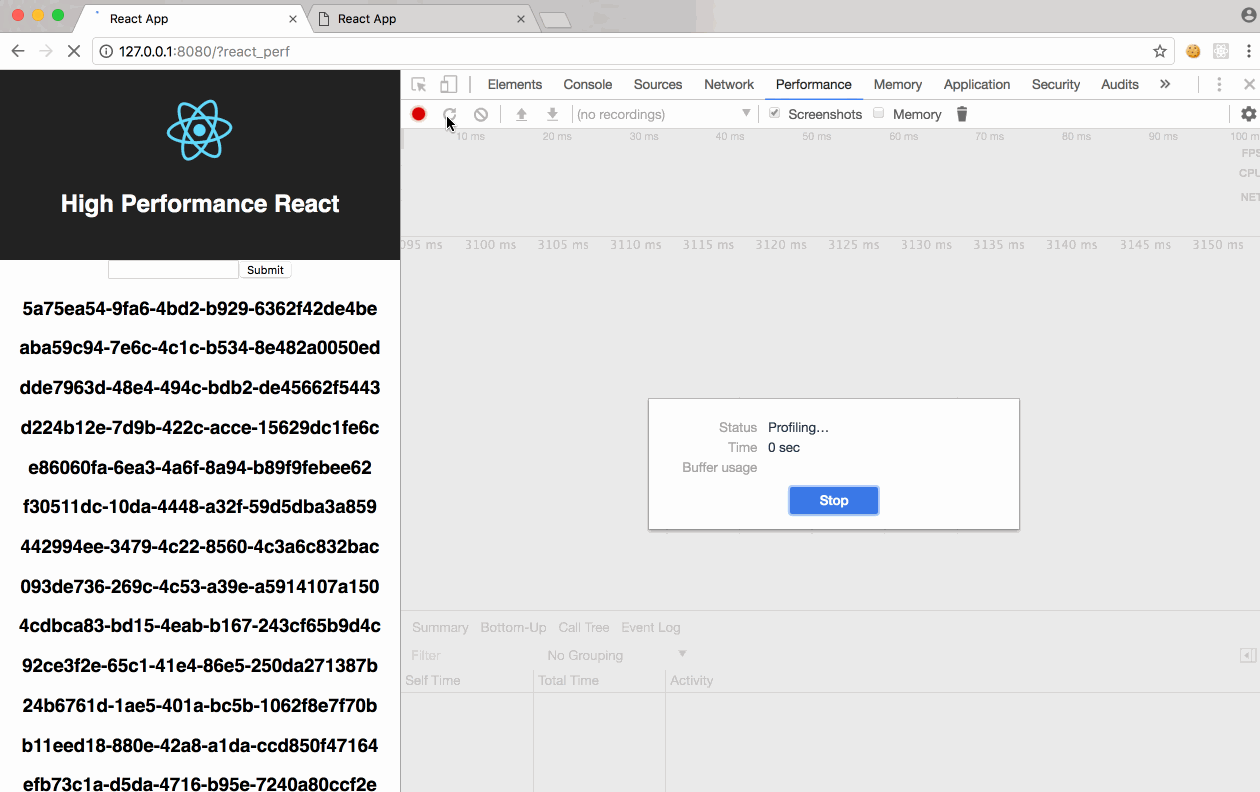Click the text input beside Submit

pos(173,270)
